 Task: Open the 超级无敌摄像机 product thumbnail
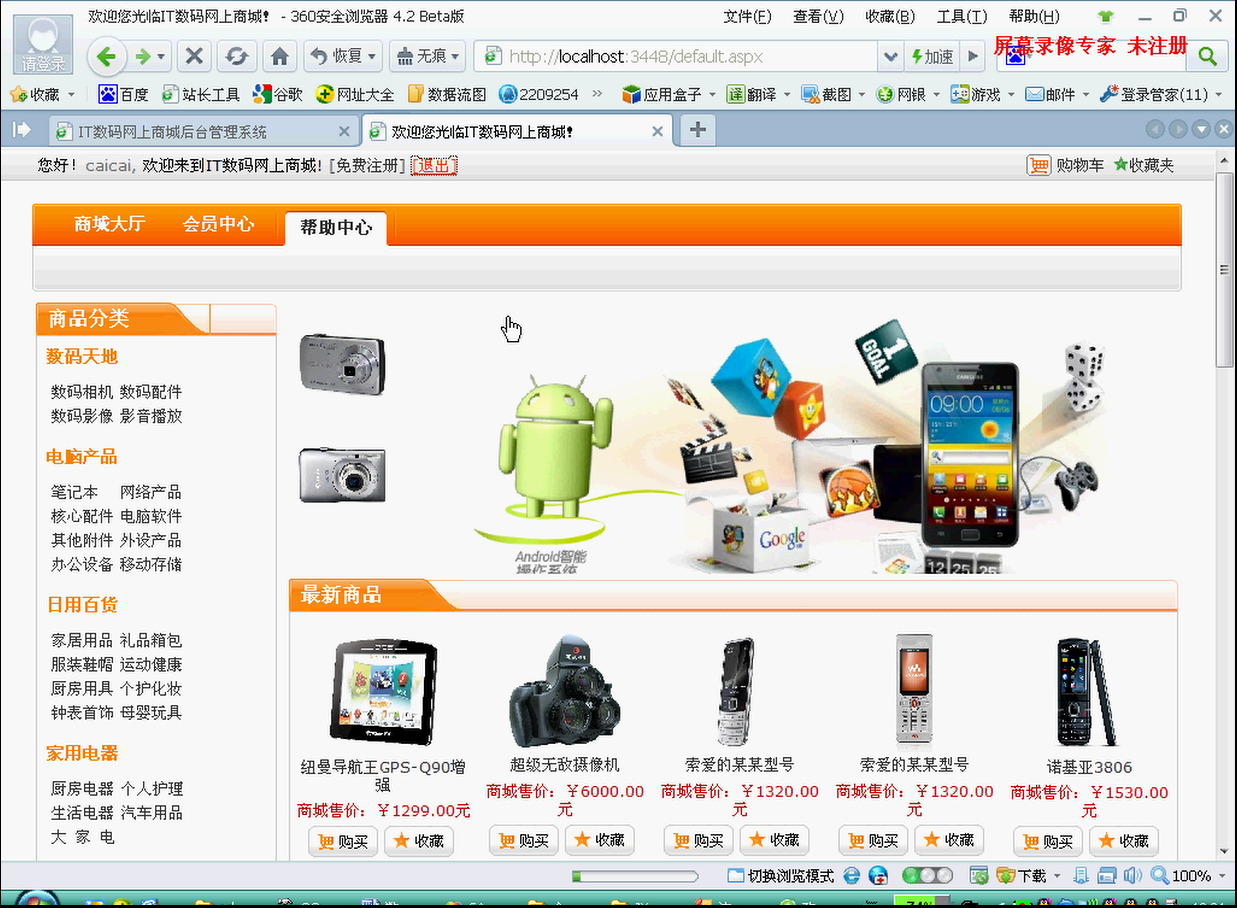tap(565, 690)
